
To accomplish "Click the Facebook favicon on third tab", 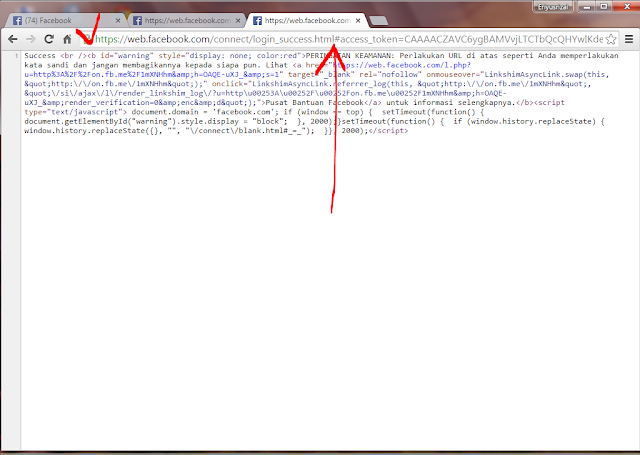I will click(x=257, y=20).
